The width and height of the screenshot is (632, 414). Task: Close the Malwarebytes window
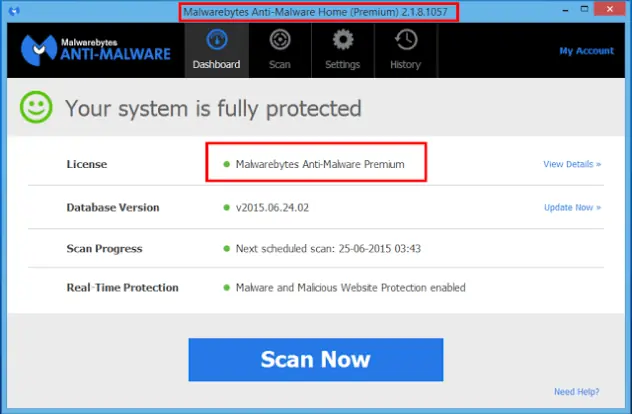point(609,9)
